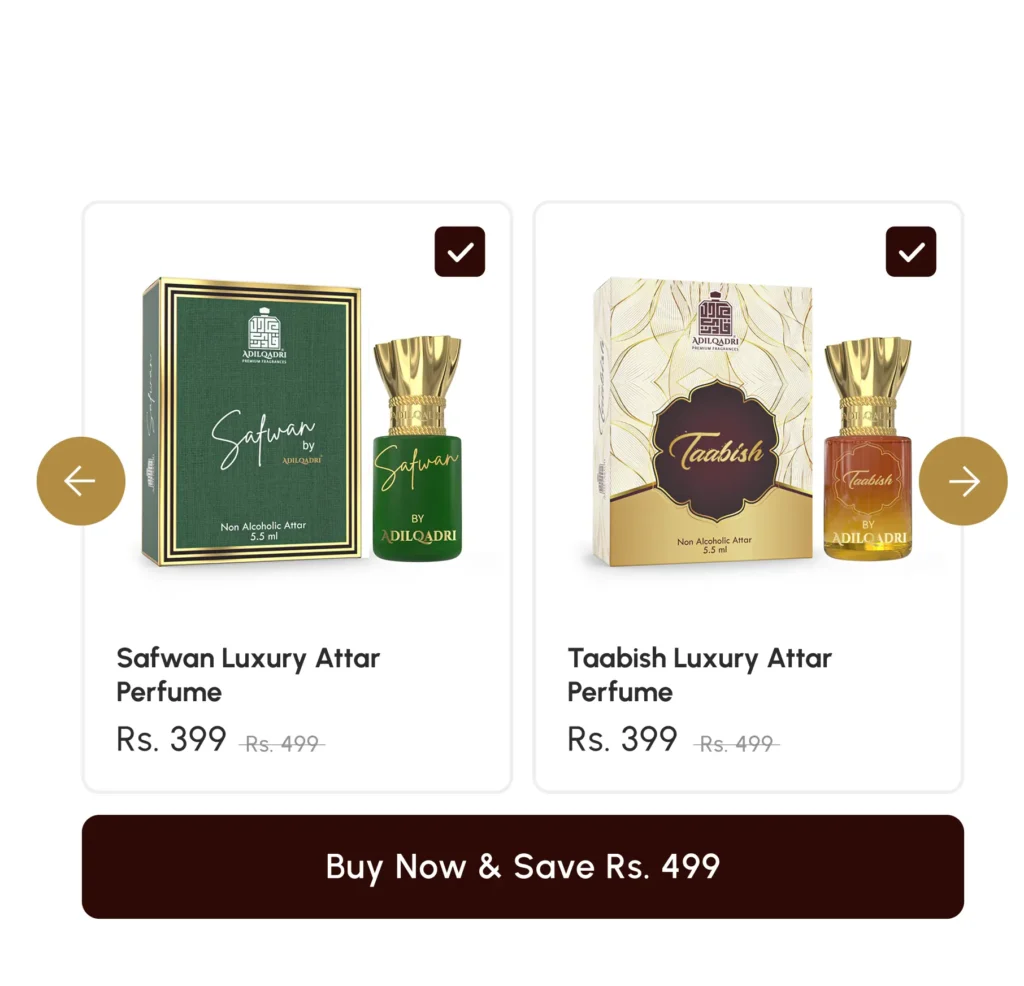Click Buy Now & Save Rs. 499
1024x986 pixels.
522,867
